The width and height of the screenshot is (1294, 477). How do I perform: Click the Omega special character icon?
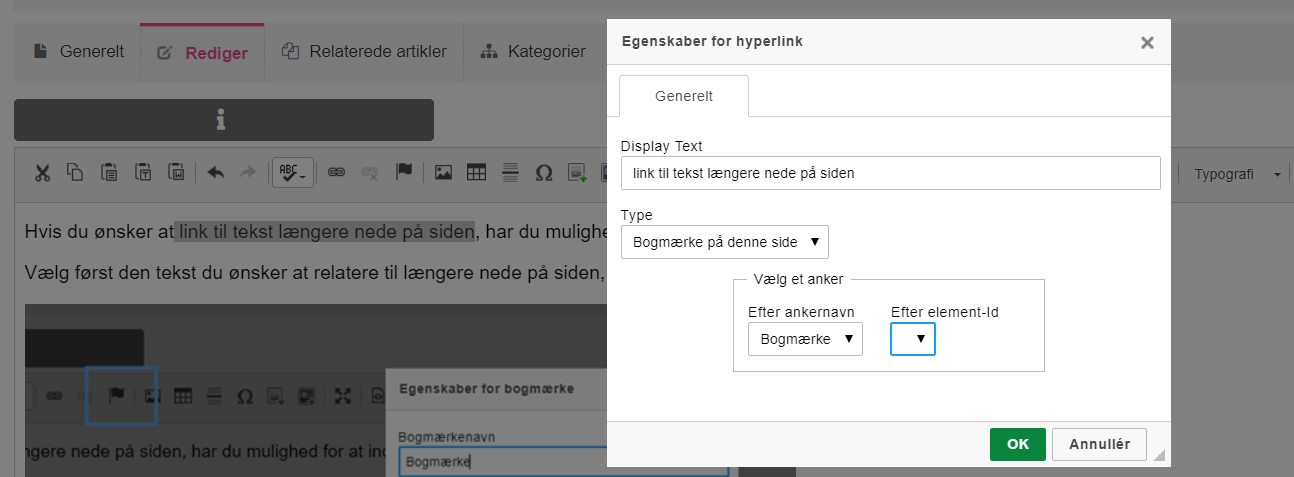tap(544, 172)
